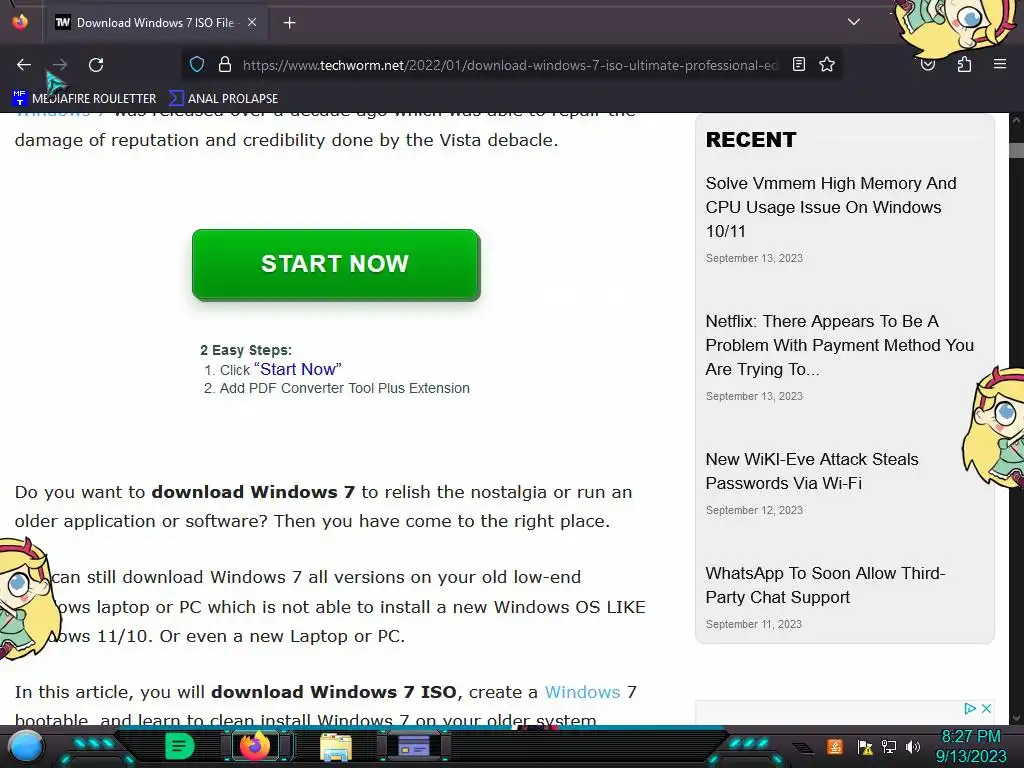Follow the blue Windows link in article
This screenshot has height=768, width=1024.
583,692
